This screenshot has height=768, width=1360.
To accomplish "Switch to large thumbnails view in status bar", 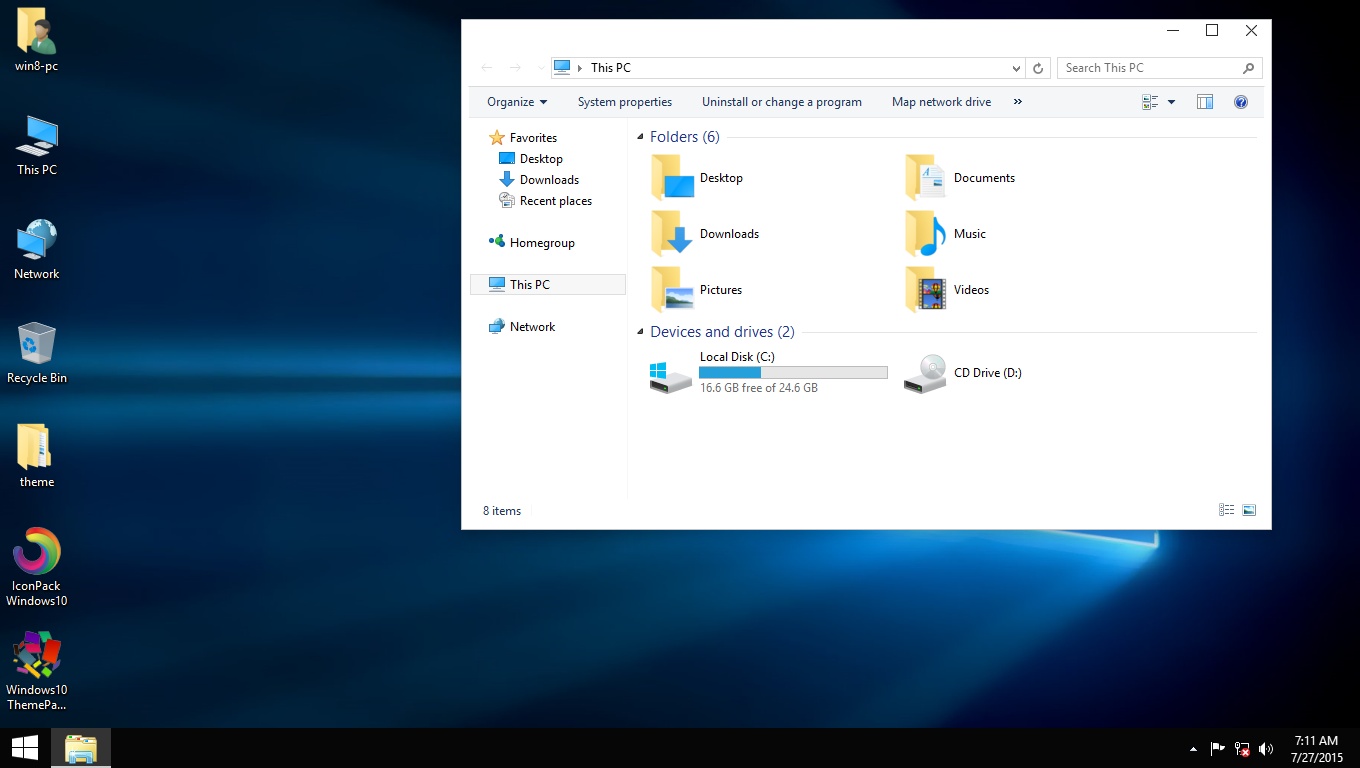I will pos(1248,510).
